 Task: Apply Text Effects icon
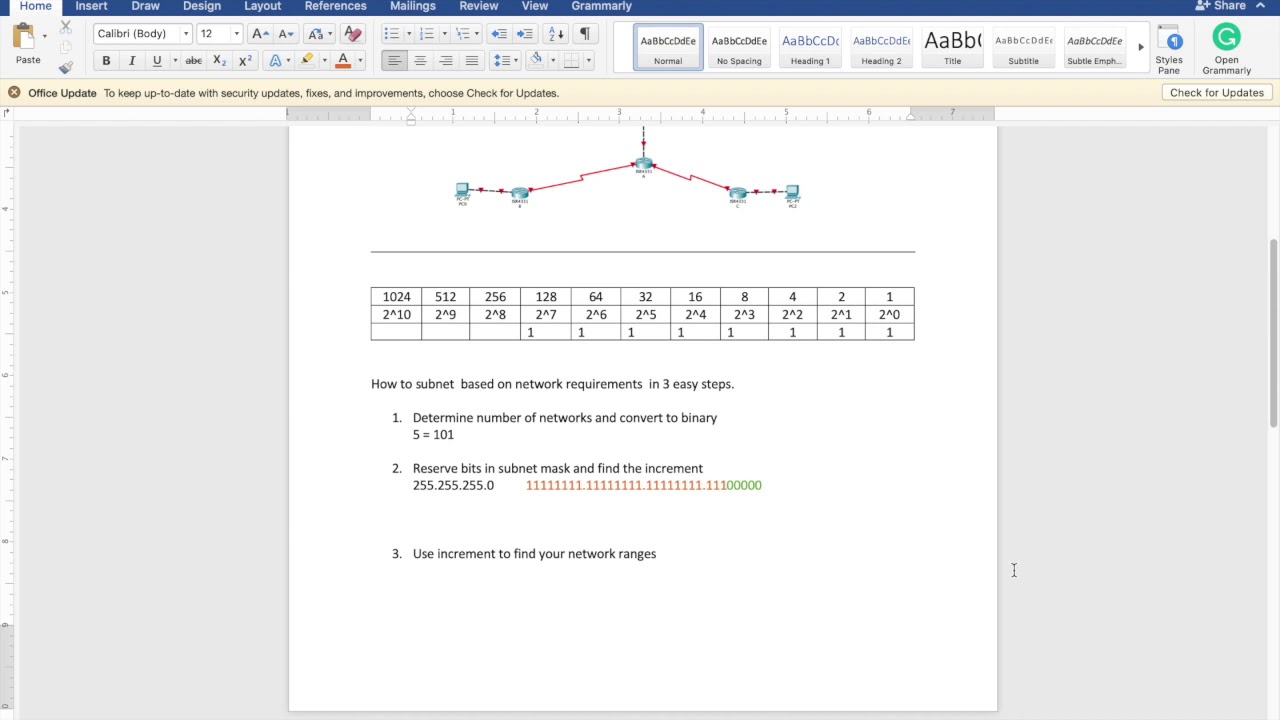tap(275, 61)
